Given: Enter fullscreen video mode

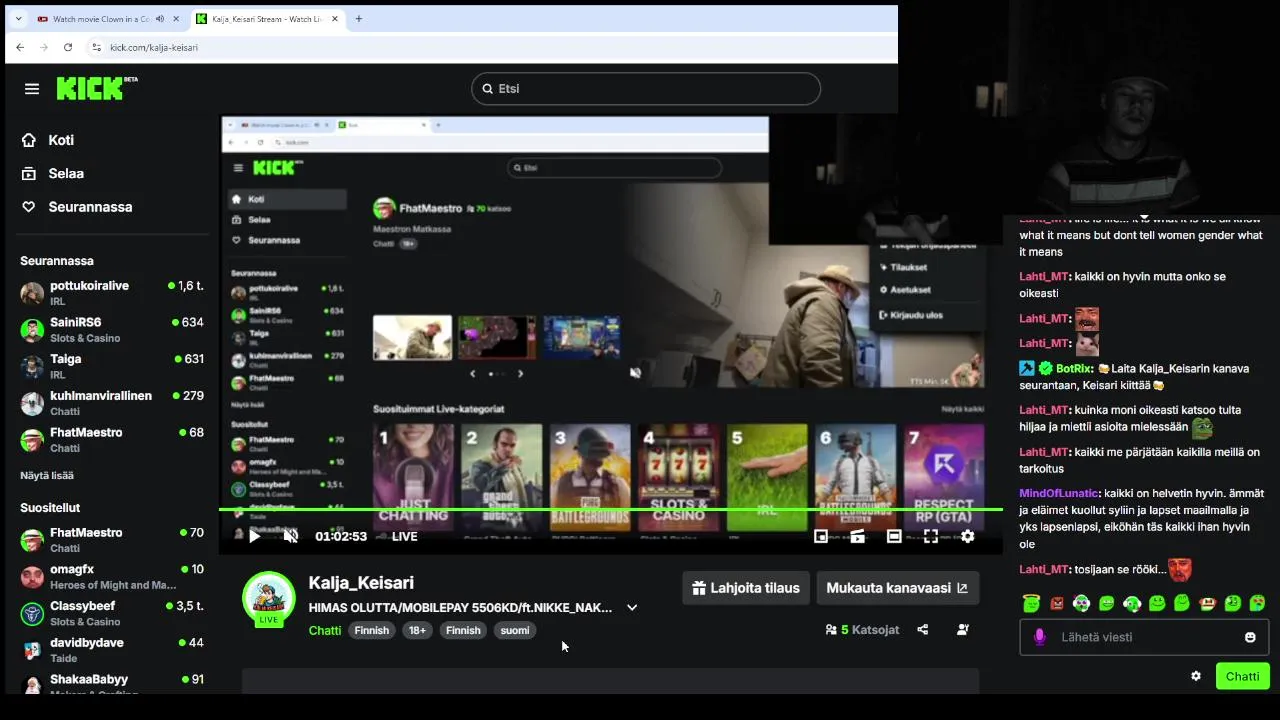Looking at the screenshot, I should pyautogui.click(x=931, y=536).
